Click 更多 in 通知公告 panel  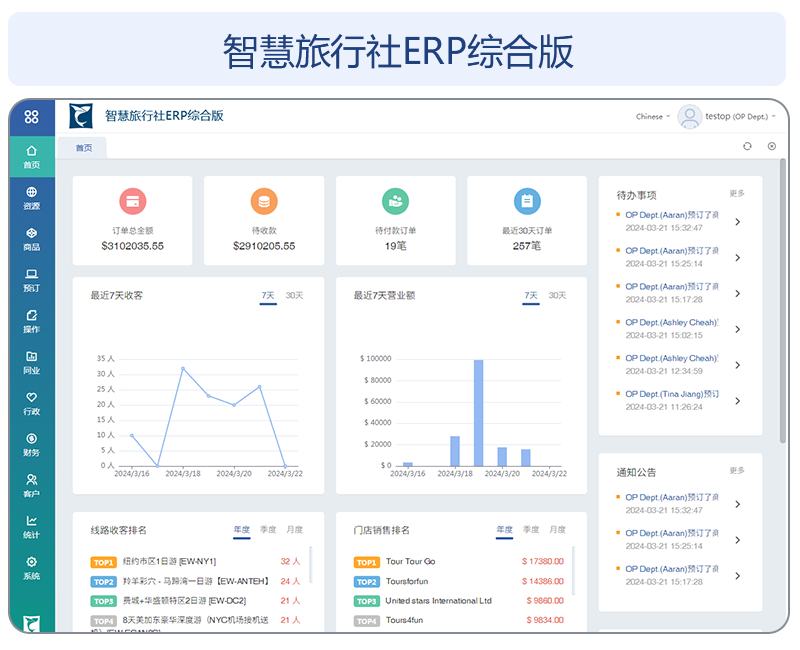(737, 470)
